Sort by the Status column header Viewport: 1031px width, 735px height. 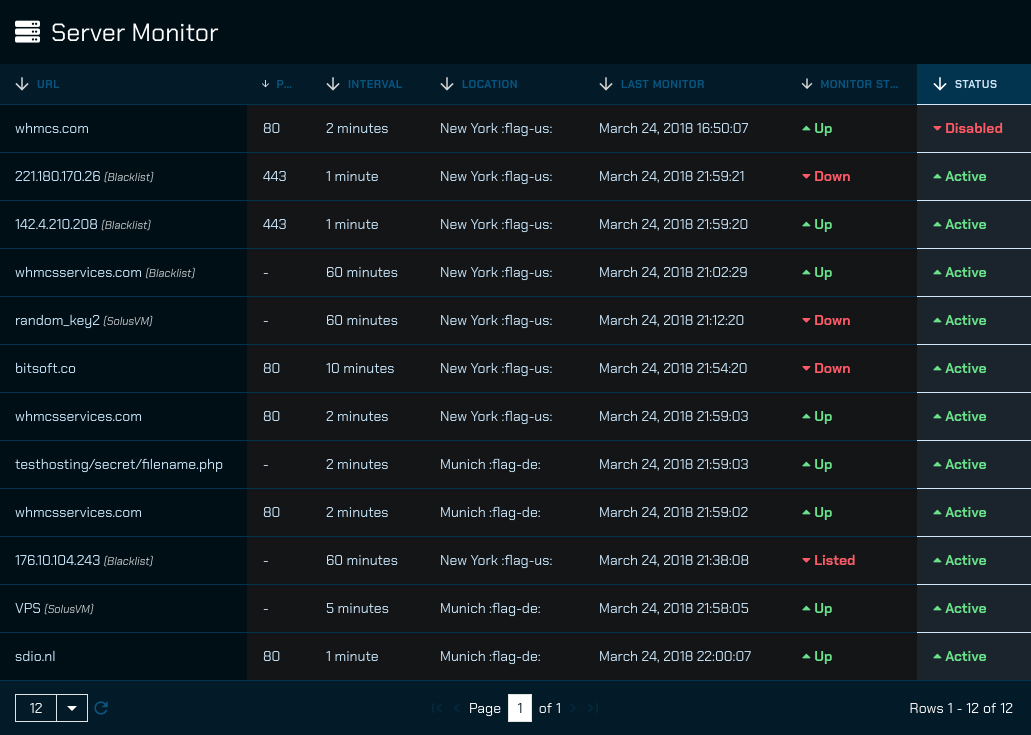[x=975, y=84]
